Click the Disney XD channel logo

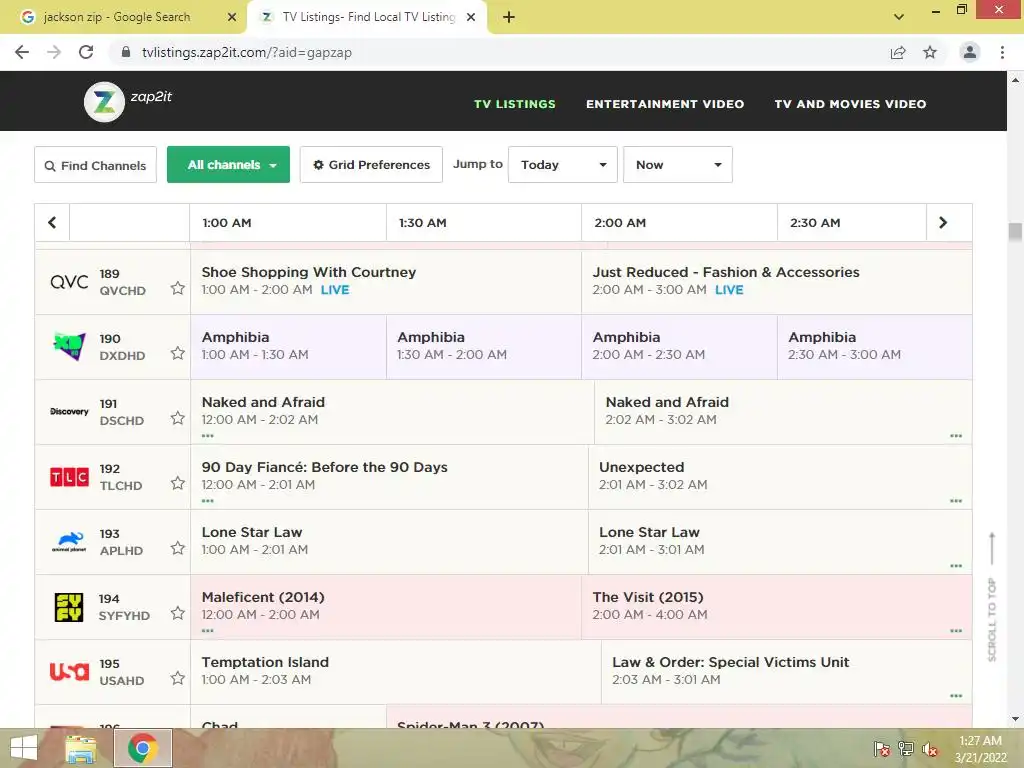pyautogui.click(x=69, y=346)
